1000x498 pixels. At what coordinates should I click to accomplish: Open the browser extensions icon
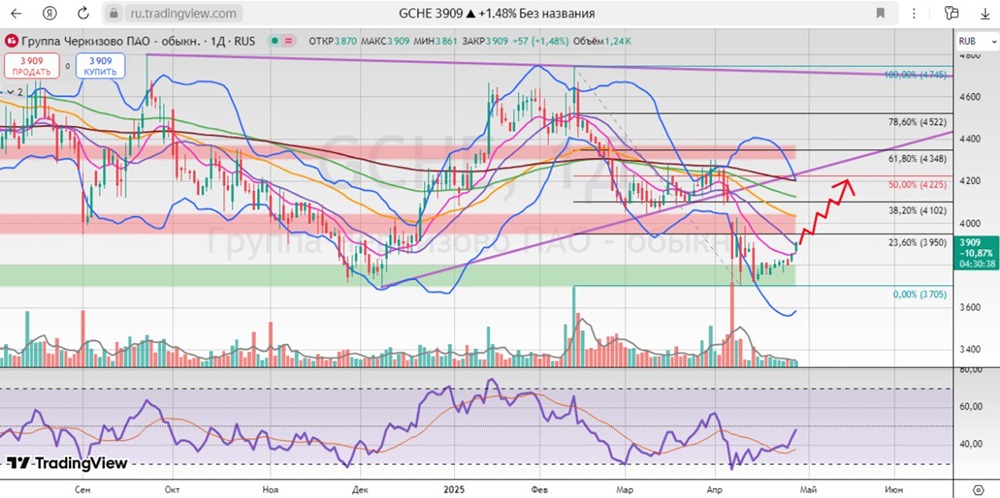click(x=952, y=13)
